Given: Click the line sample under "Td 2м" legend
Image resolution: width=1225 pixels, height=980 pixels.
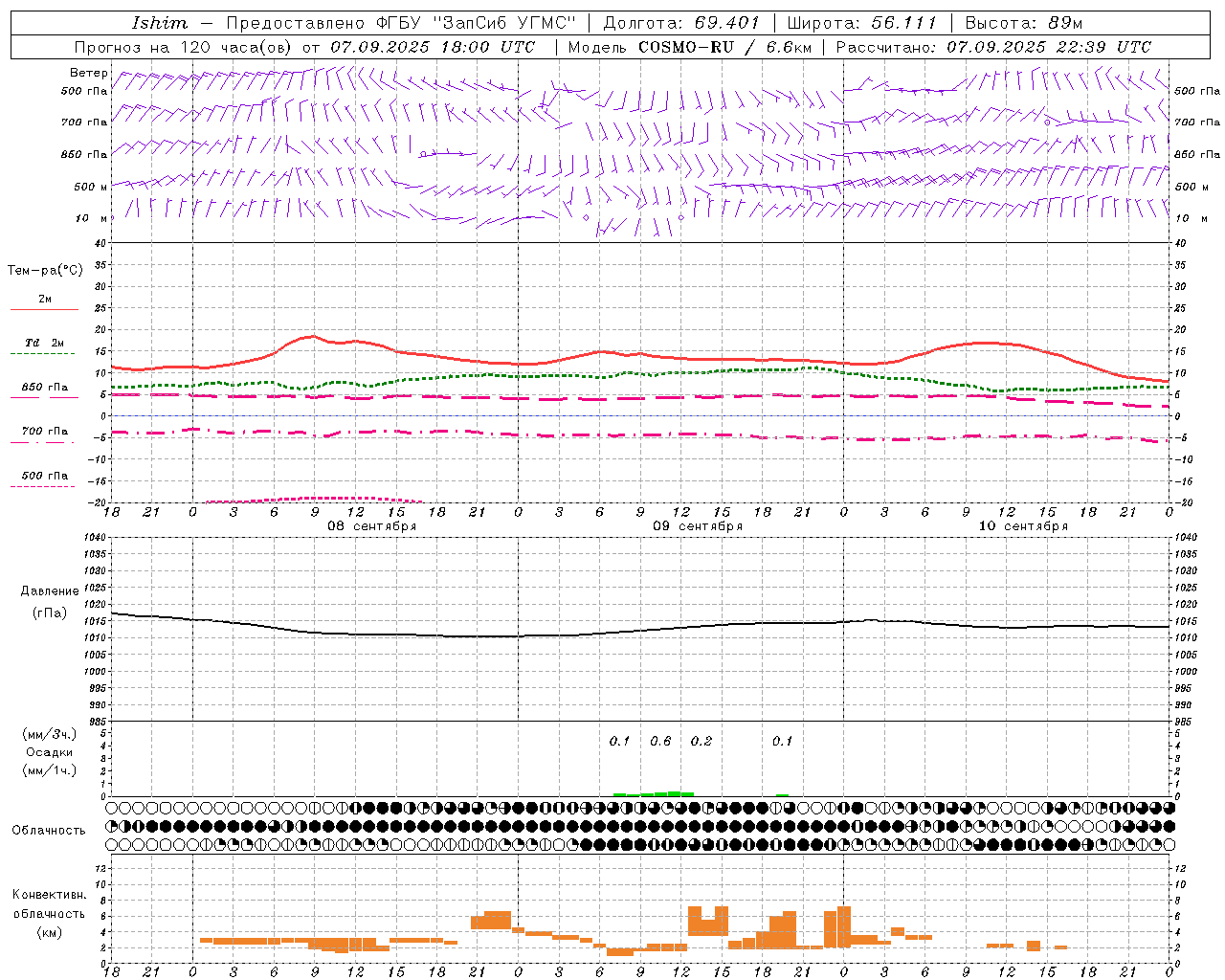Looking at the screenshot, I should pyautogui.click(x=43, y=354).
